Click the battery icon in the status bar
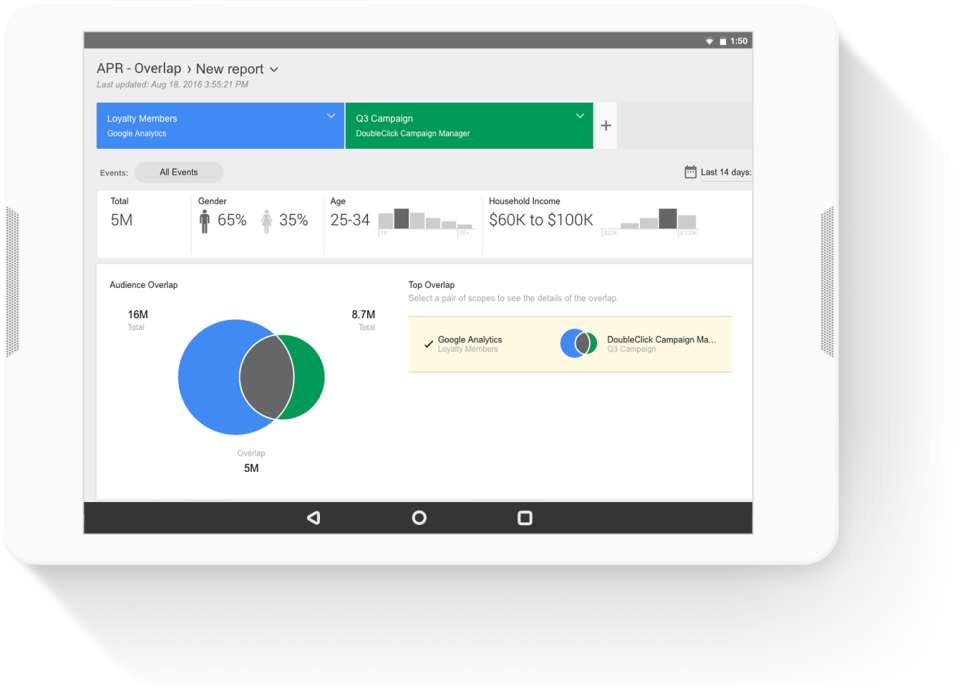This screenshot has width=960, height=689. [x=722, y=40]
